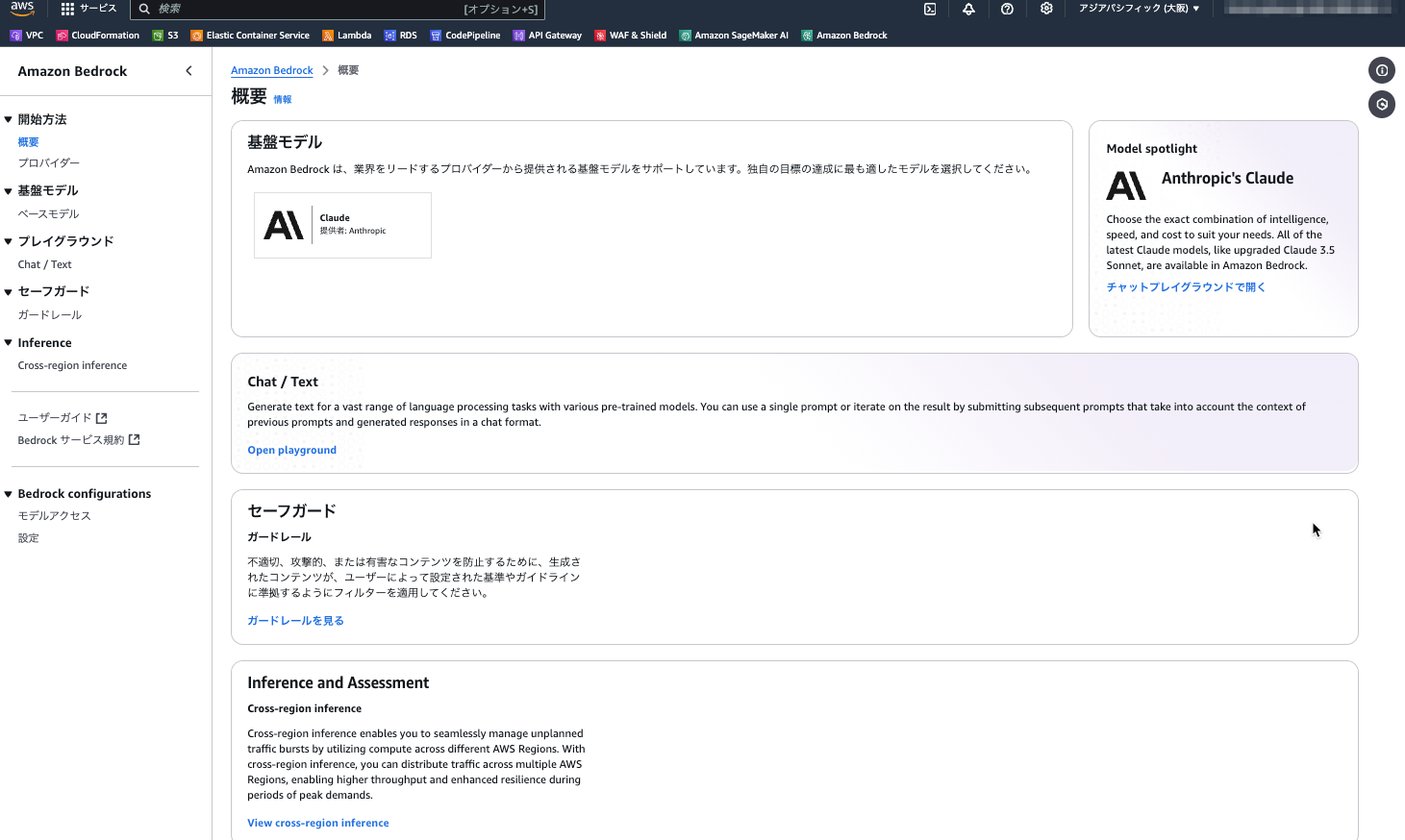Collapse the Bedrock configurations section

coord(8,494)
